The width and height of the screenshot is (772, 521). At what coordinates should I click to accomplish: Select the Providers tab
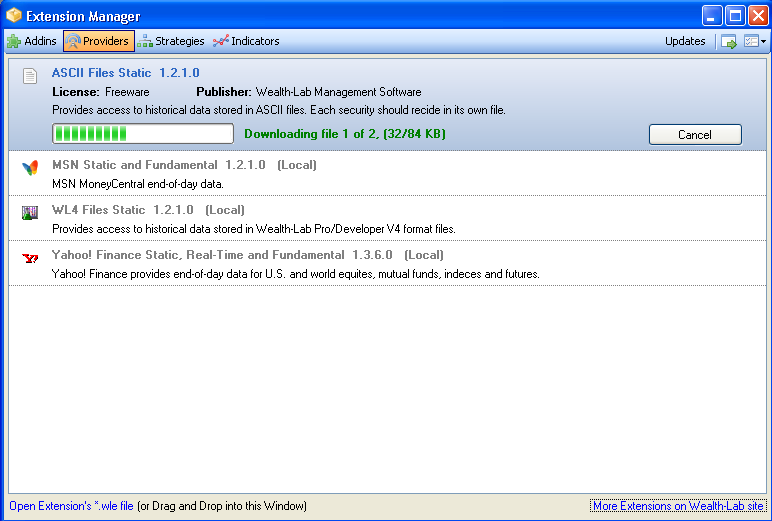pos(98,41)
